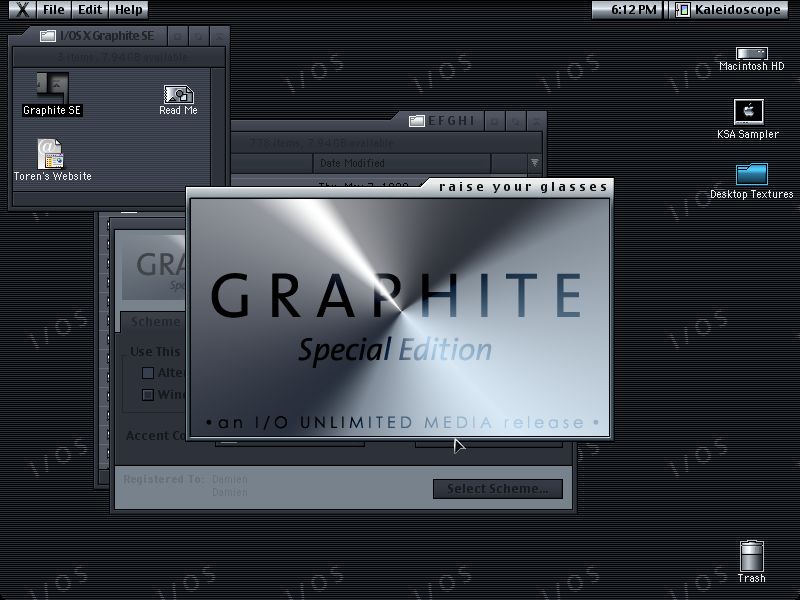
Task: Click the 'Accent Co' label in the Kaleidoscope window
Action: (x=156, y=435)
